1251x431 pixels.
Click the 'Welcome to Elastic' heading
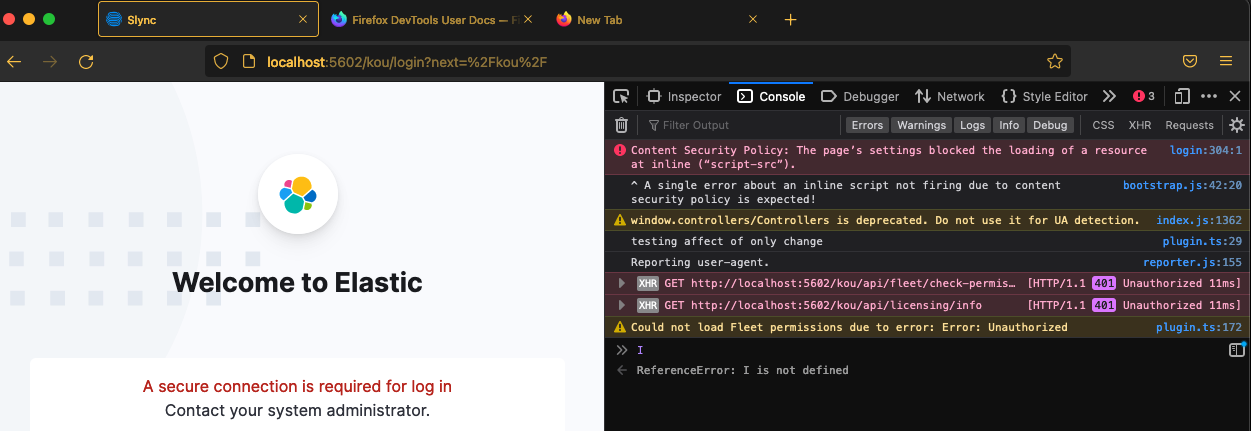tap(298, 282)
